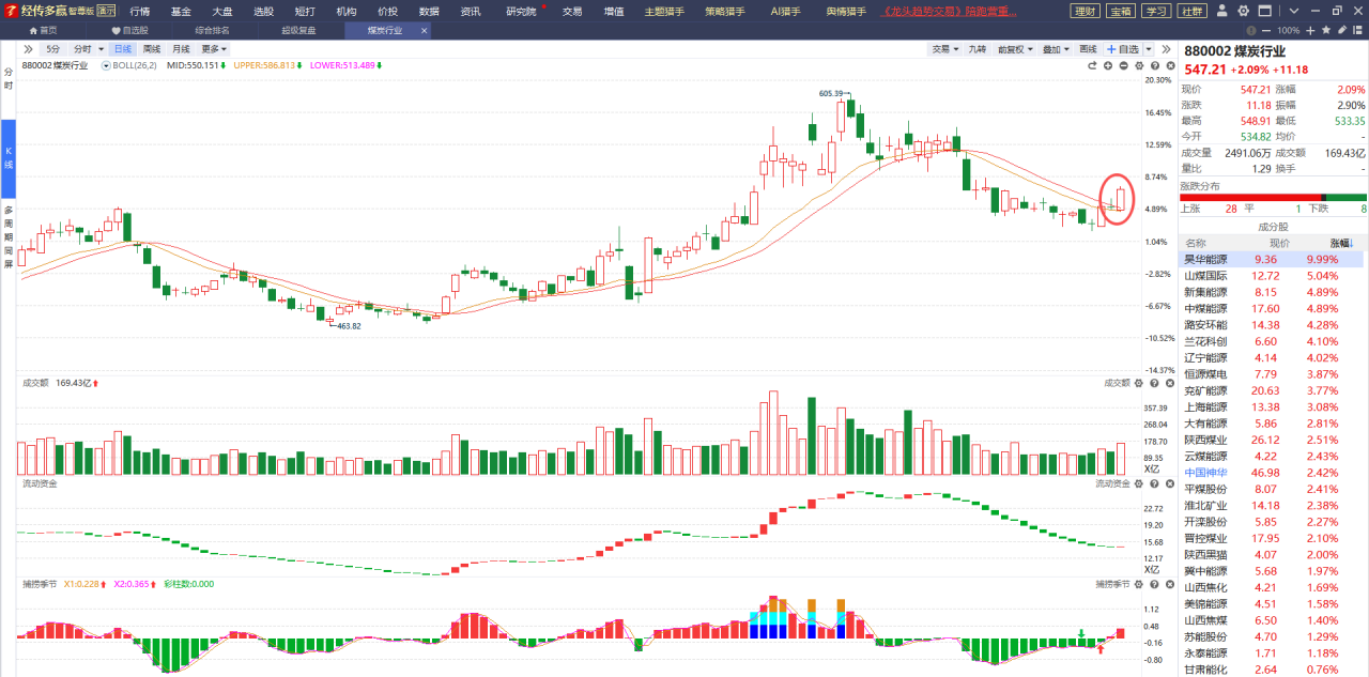Switch chart period to 周线 weekly
The image size is (1369, 677).
tap(152, 49)
